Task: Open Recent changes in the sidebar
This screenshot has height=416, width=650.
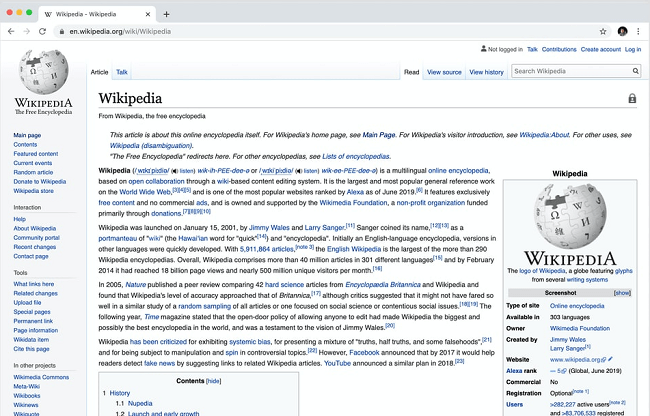Action: [x=34, y=247]
